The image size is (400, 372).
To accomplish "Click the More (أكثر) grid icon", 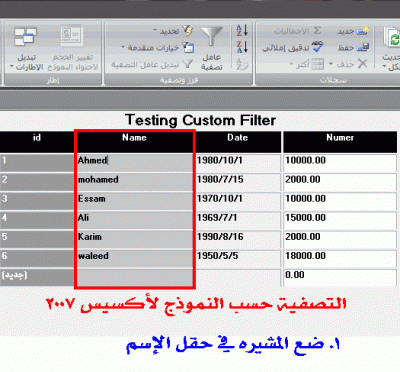I will (x=317, y=64).
